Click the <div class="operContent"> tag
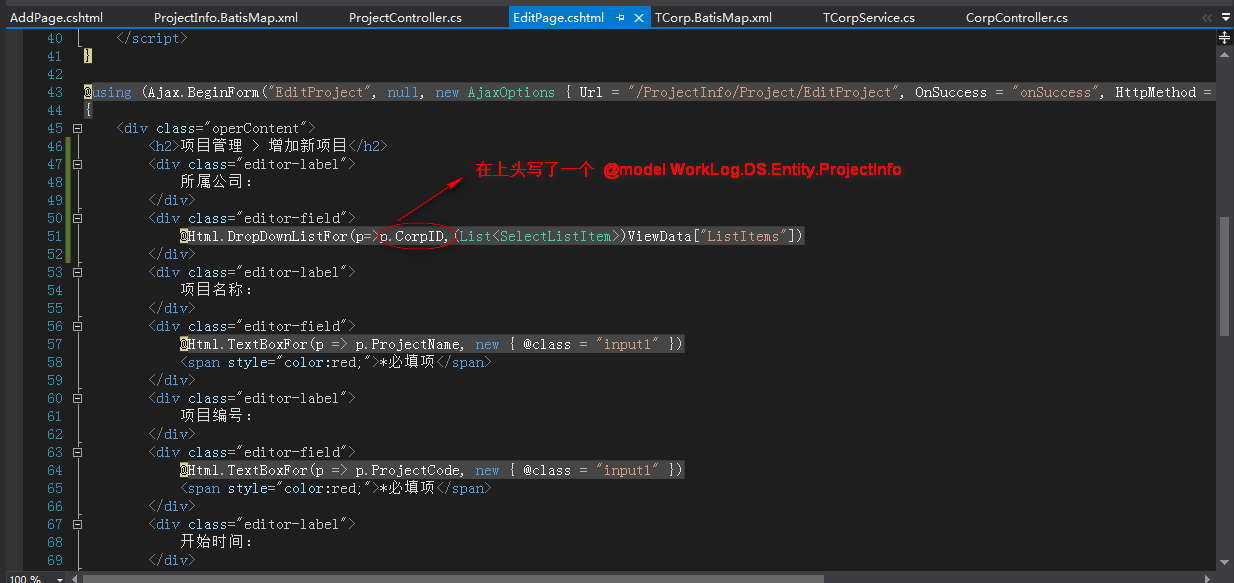1234x583 pixels. click(x=216, y=128)
